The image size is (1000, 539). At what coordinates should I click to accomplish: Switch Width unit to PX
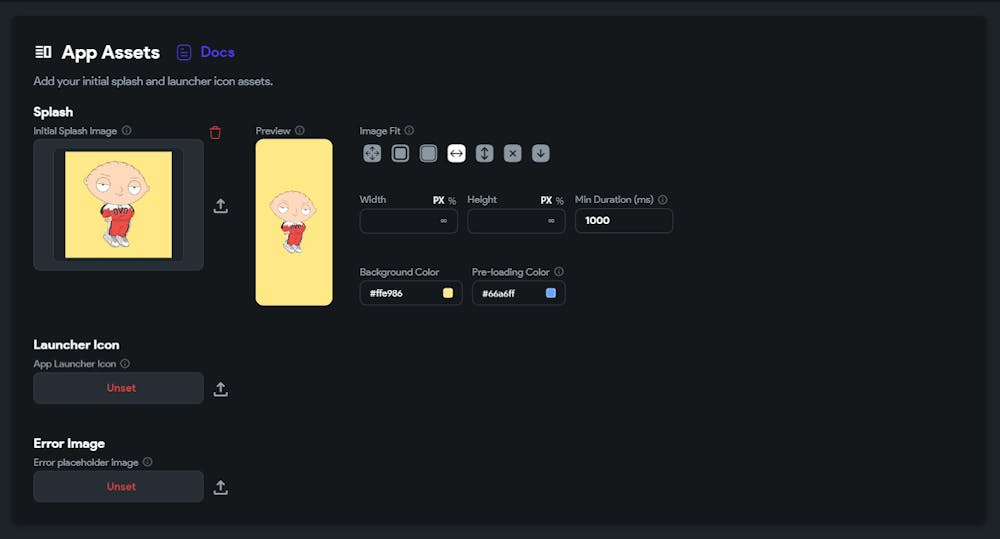coord(439,200)
